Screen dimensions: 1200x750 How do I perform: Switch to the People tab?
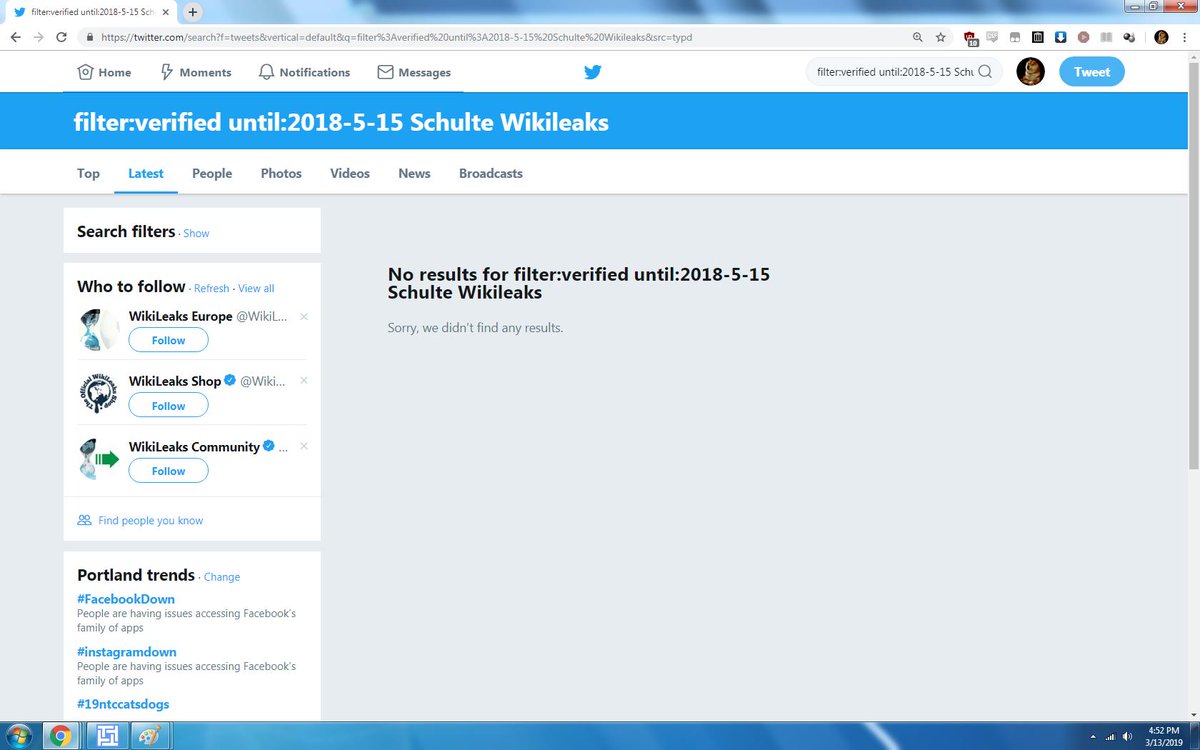click(x=212, y=173)
